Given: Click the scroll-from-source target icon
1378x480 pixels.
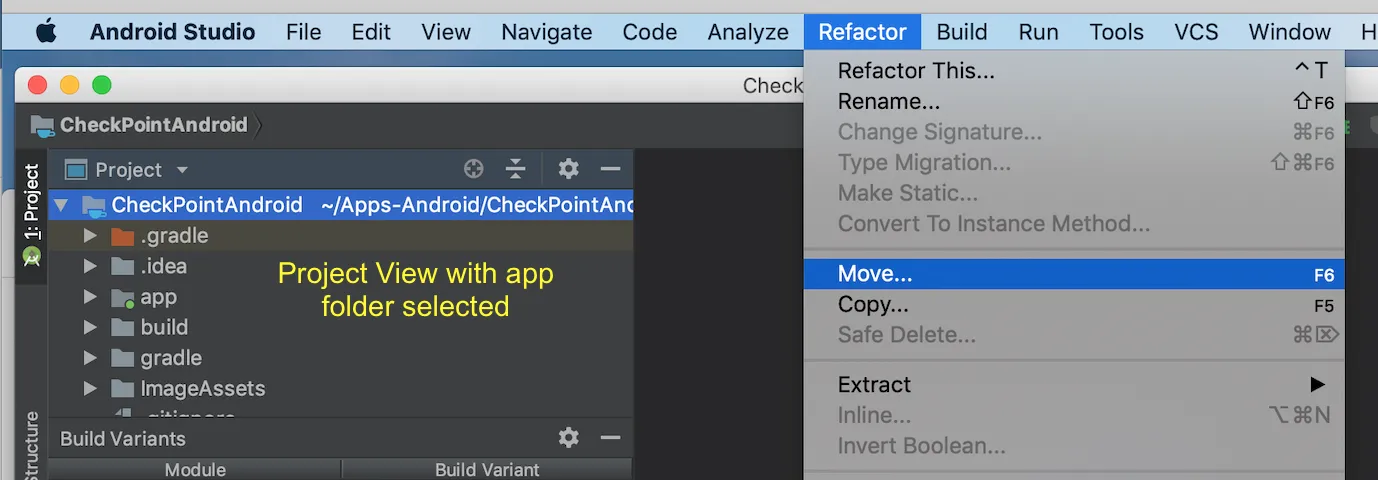Looking at the screenshot, I should 474,169.
